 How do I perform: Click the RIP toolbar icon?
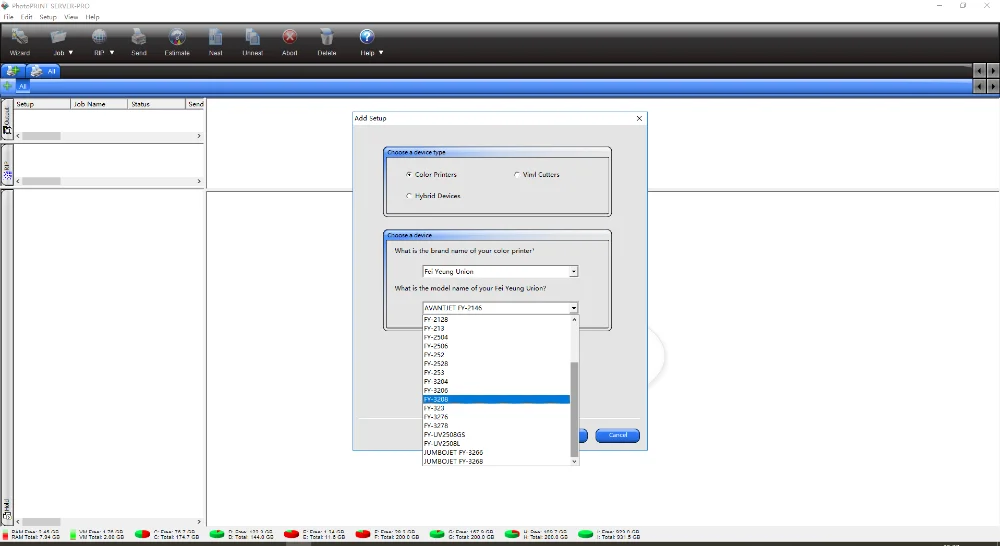coord(99,38)
